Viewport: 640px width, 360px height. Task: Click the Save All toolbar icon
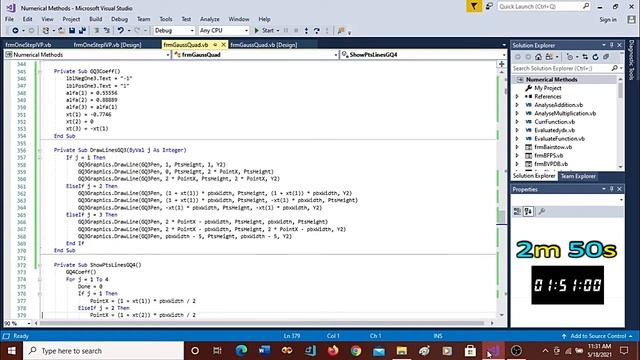pyautogui.click(x=82, y=31)
